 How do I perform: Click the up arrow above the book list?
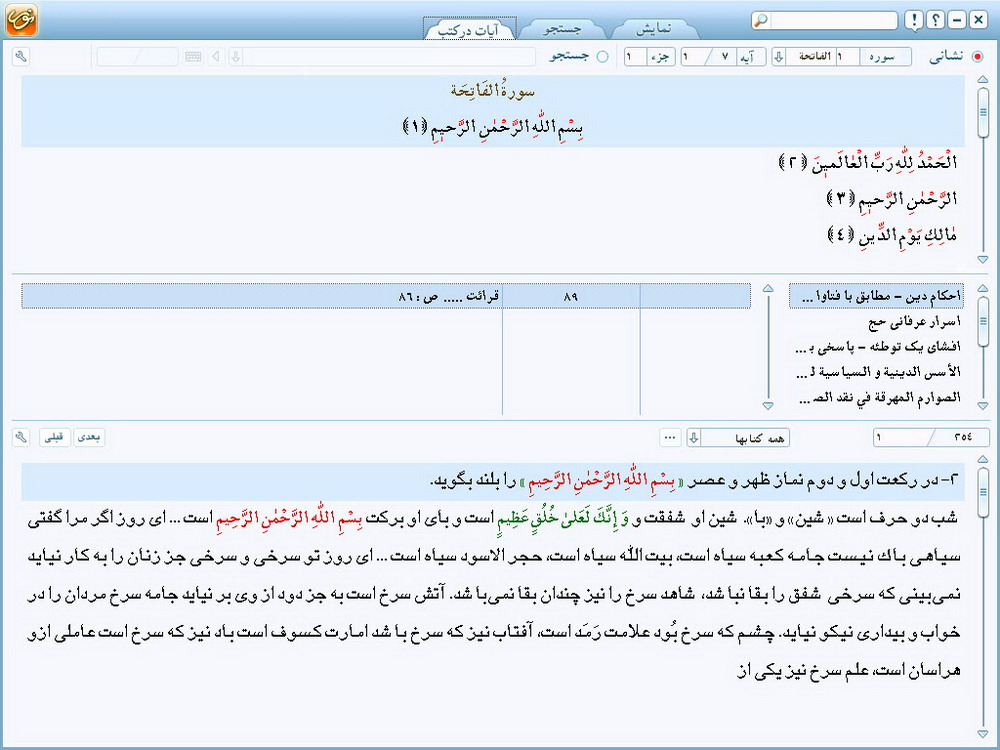coord(768,289)
